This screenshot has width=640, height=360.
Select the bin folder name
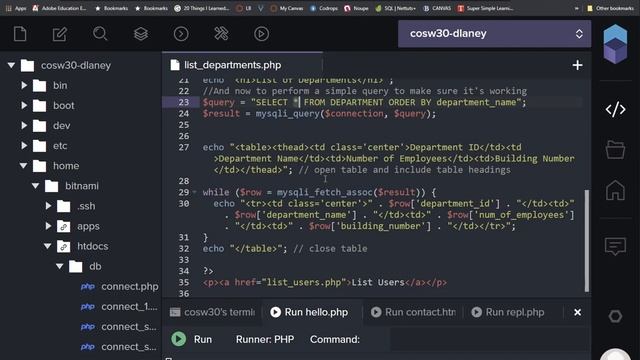[x=60, y=85]
